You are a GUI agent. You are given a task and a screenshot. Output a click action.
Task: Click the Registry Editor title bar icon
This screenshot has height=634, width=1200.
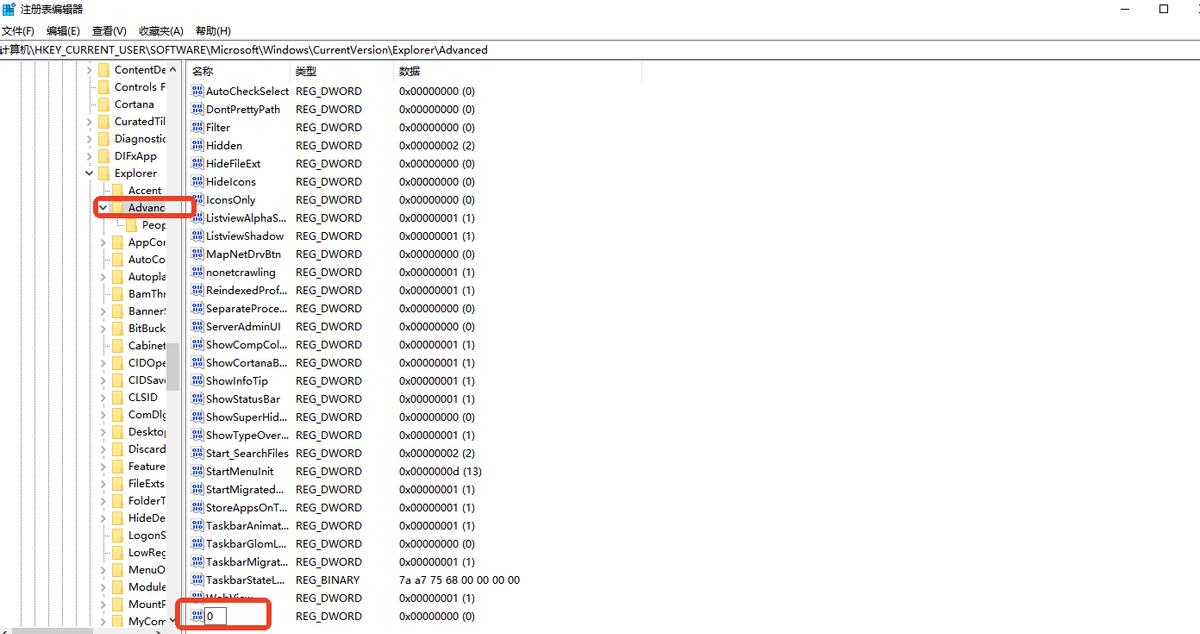pyautogui.click(x=9, y=9)
